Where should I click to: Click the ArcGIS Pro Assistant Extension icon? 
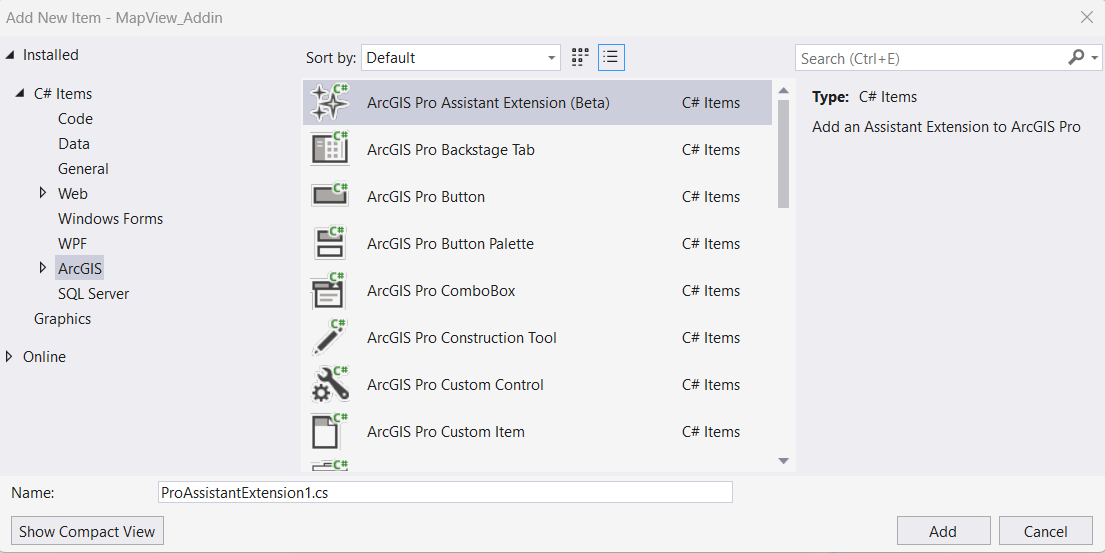(x=330, y=102)
